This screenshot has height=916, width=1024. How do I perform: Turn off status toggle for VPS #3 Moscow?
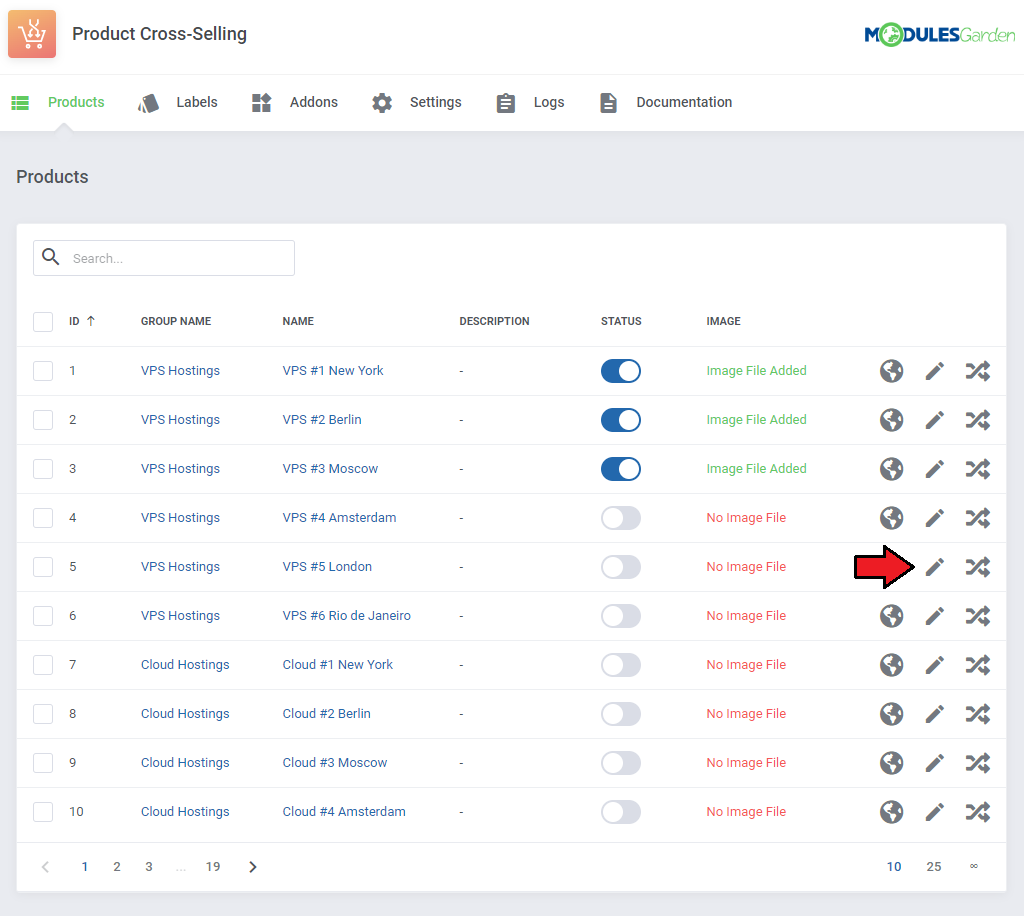[x=620, y=469]
